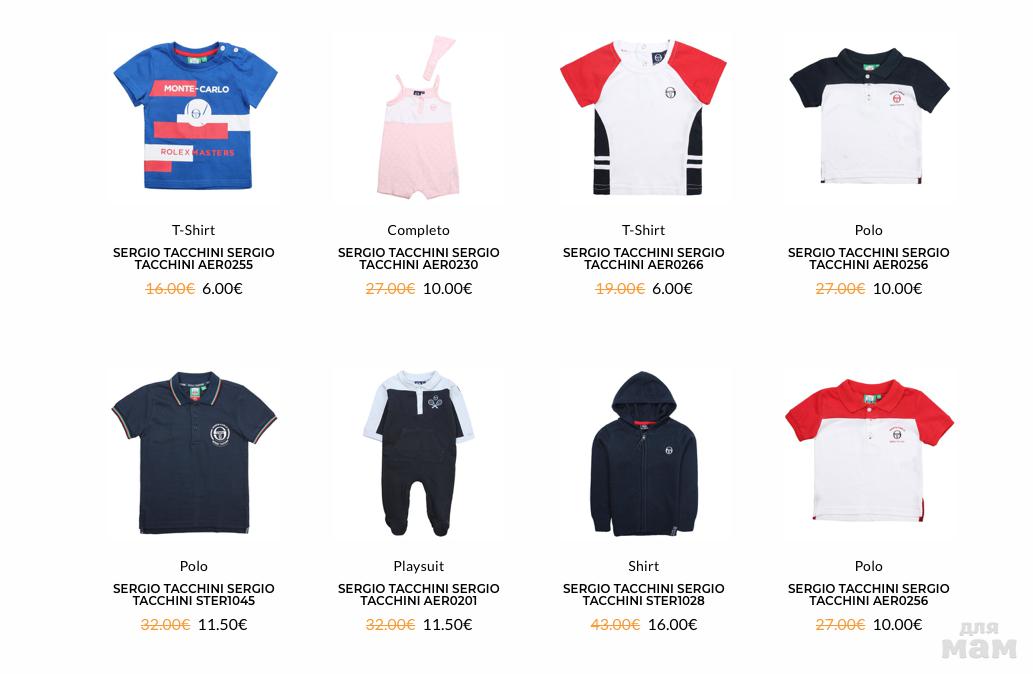1033x674 pixels.
Task: Click the Shirt category label
Action: point(644,566)
